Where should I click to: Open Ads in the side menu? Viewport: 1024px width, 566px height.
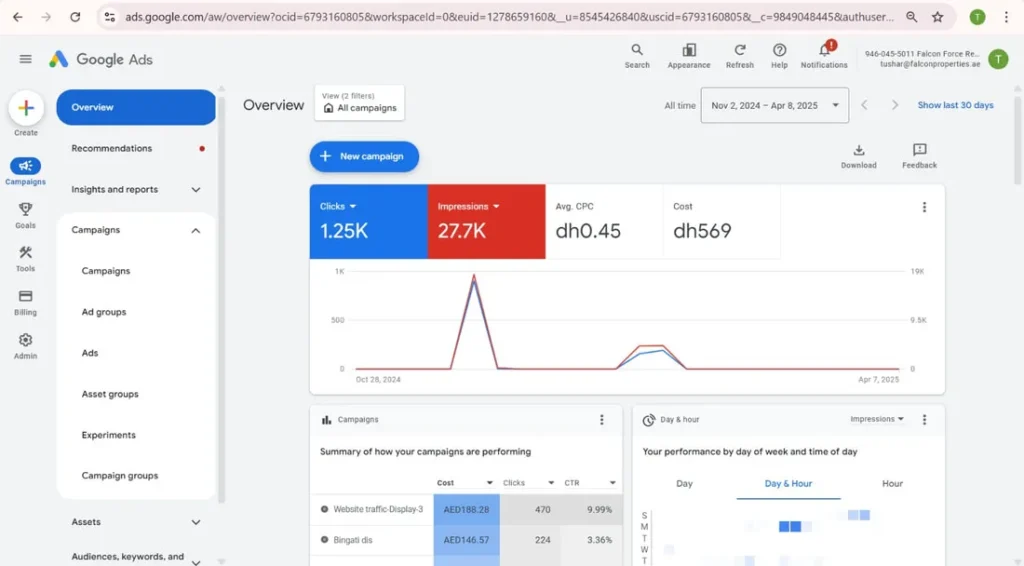click(89, 353)
